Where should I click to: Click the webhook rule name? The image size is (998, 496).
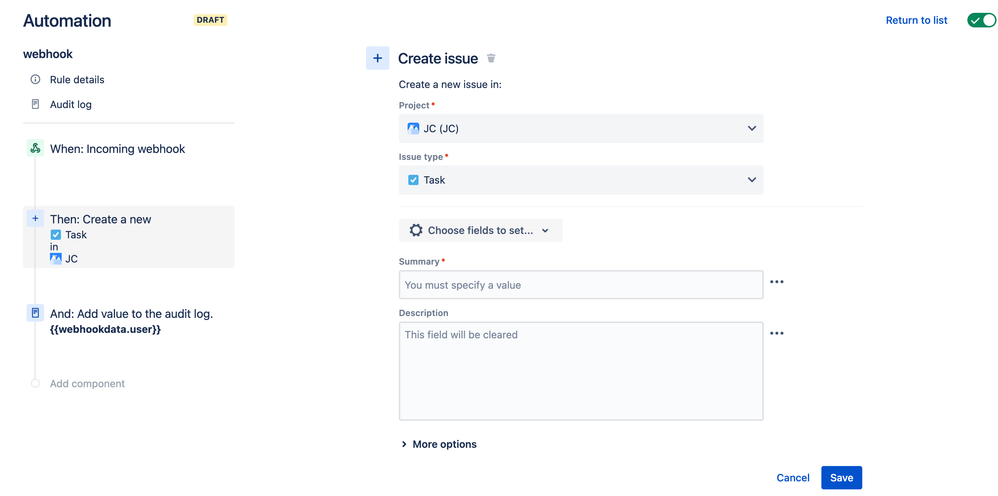(48, 54)
